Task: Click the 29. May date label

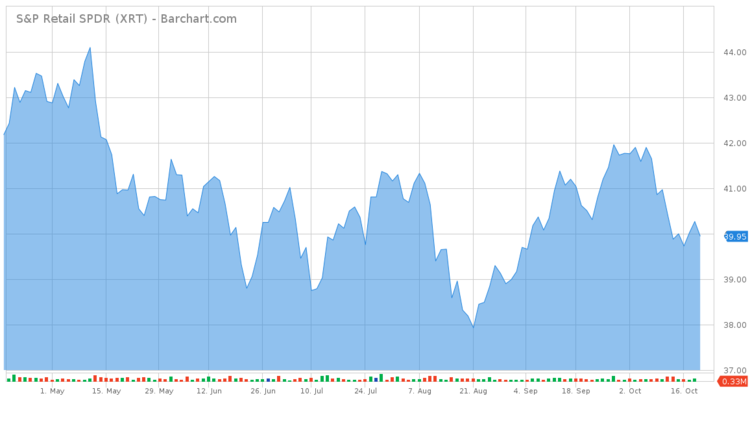Action: pyautogui.click(x=158, y=391)
